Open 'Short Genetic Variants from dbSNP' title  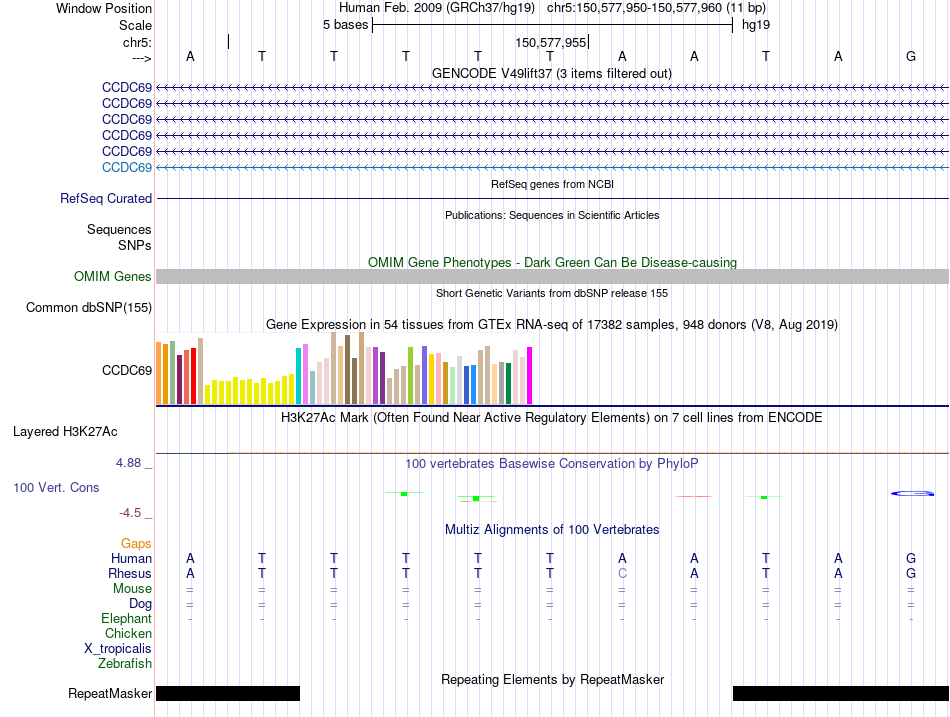point(552,293)
